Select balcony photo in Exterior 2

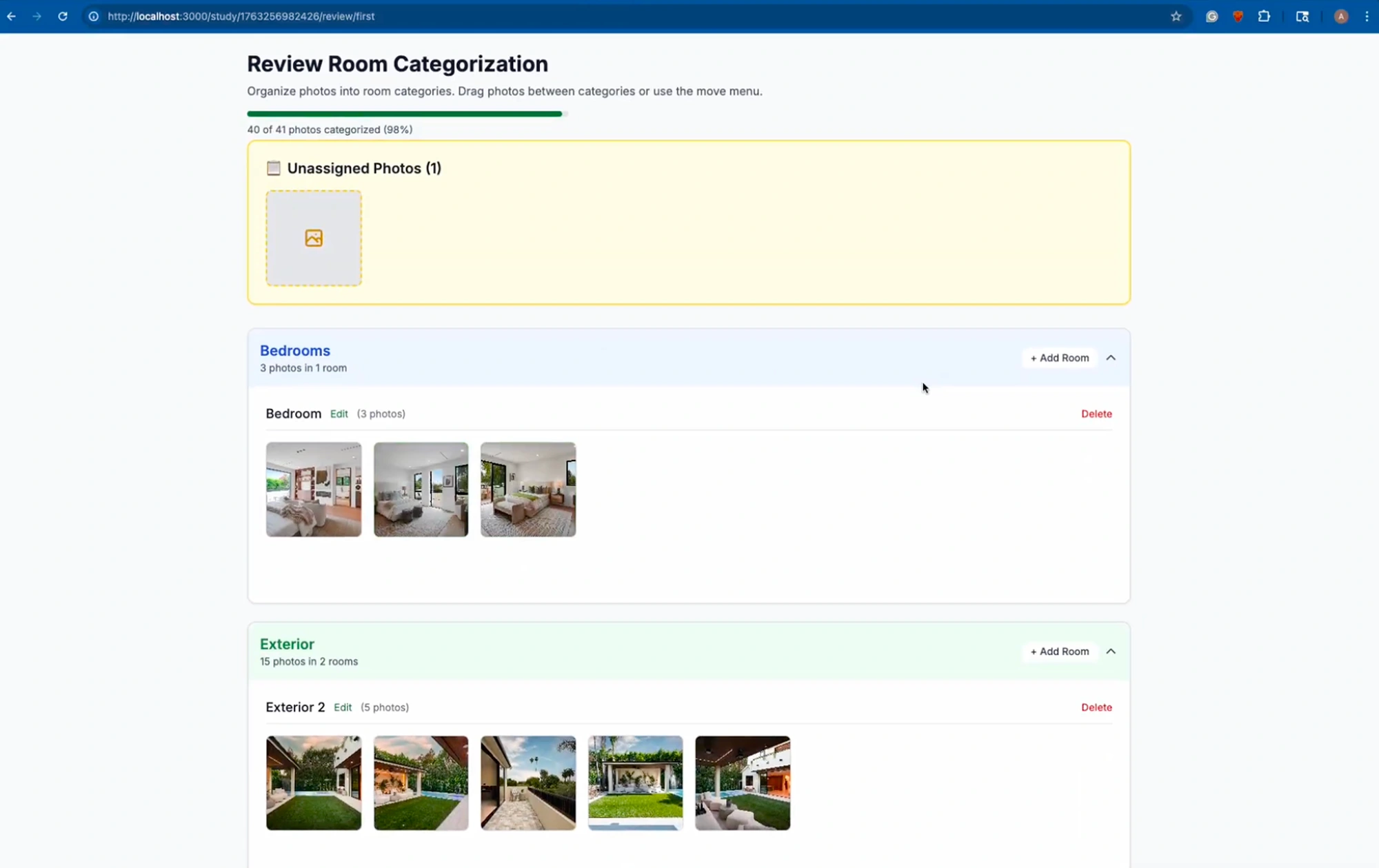click(x=528, y=783)
